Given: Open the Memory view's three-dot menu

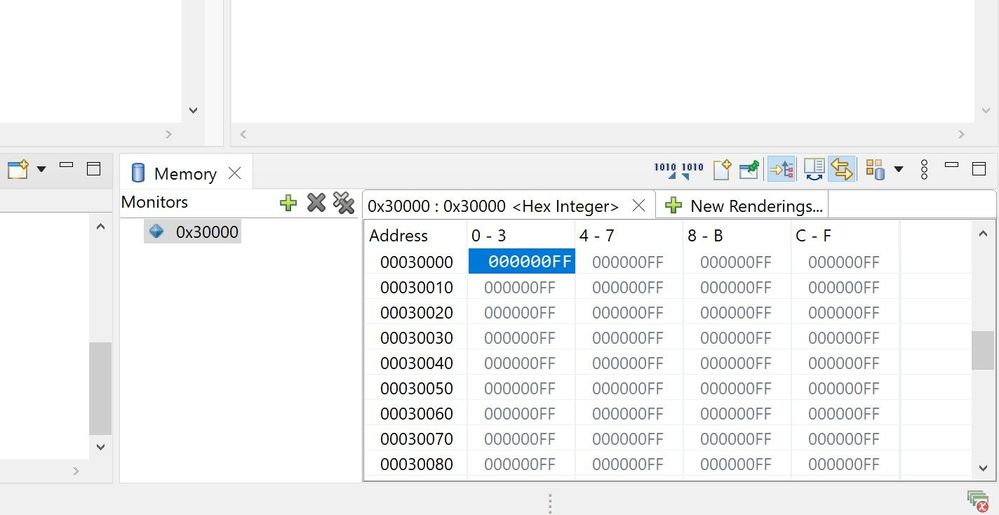Looking at the screenshot, I should pos(924,170).
